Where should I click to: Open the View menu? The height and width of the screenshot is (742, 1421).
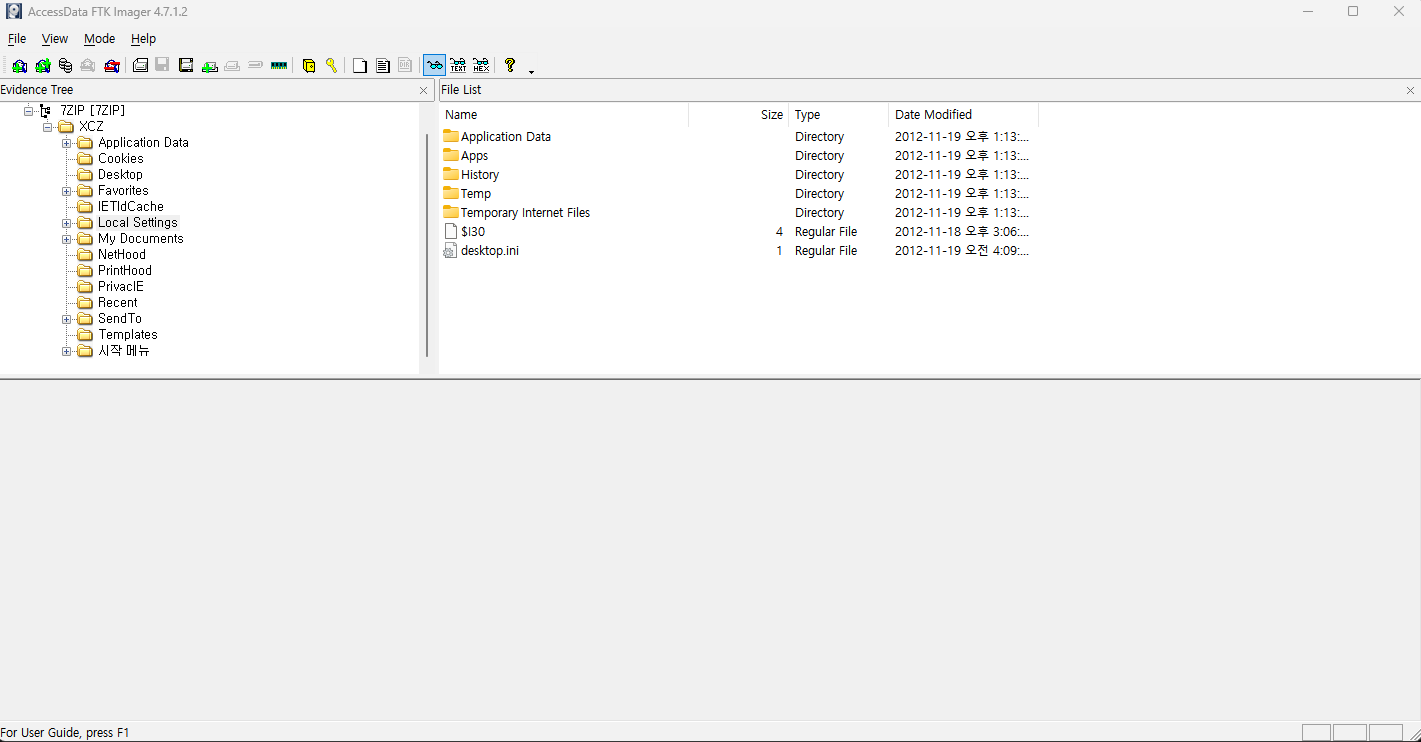[55, 39]
